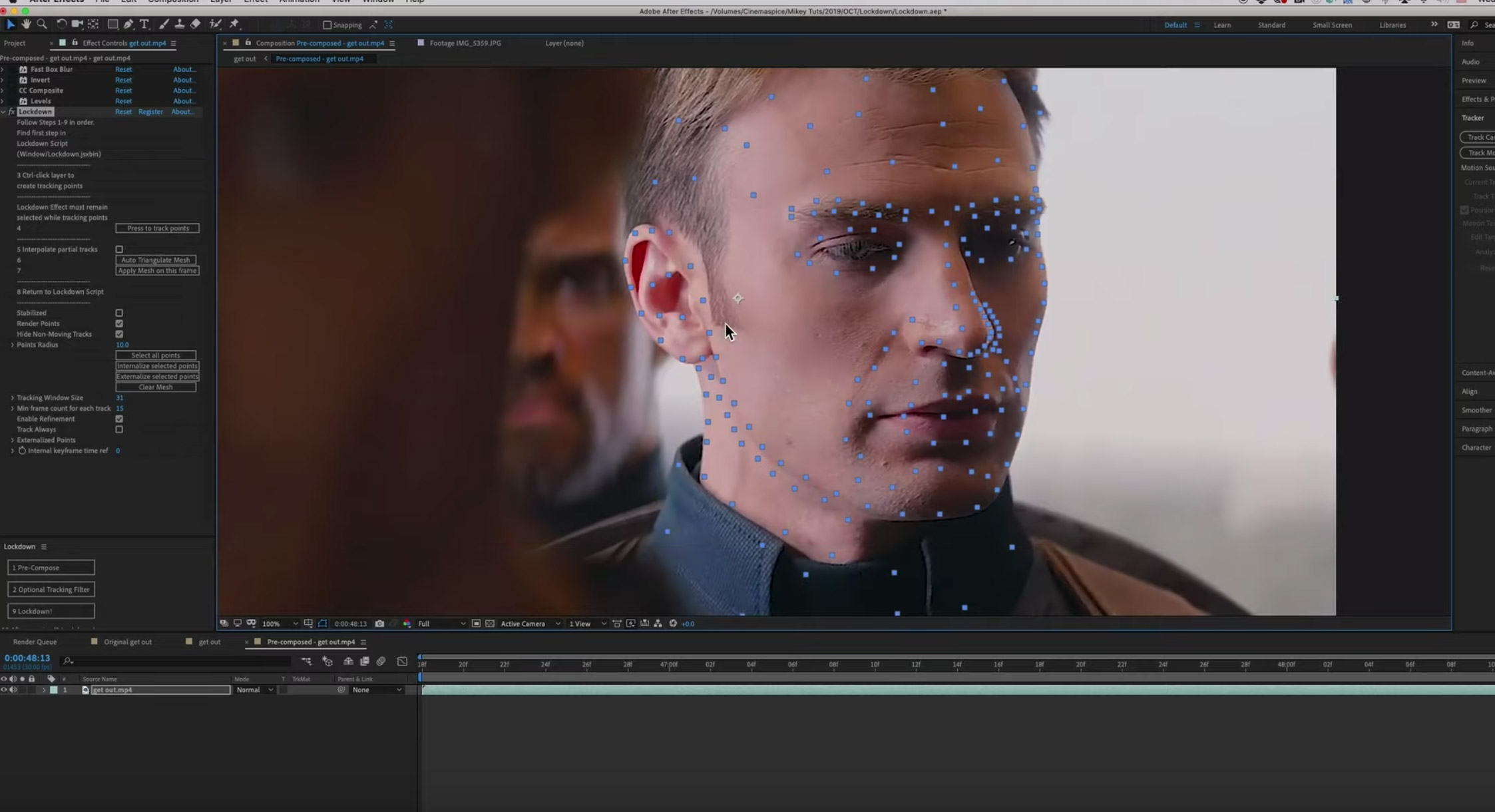1495x812 pixels.
Task: Open the Active Camera dropdown
Action: click(530, 624)
